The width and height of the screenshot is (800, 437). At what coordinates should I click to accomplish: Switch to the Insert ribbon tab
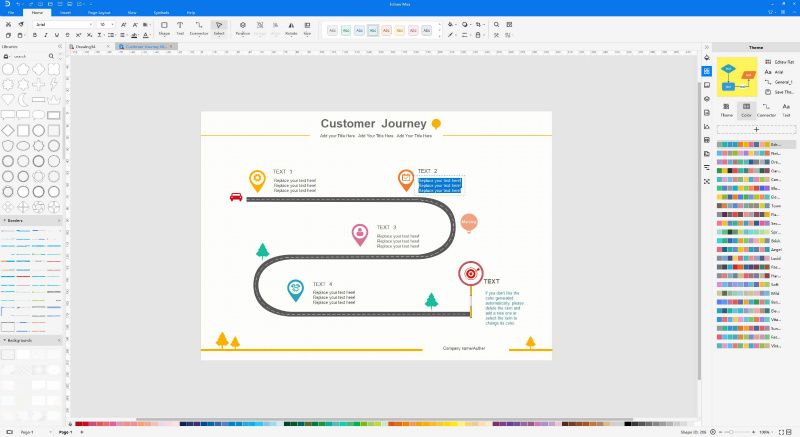(x=65, y=12)
